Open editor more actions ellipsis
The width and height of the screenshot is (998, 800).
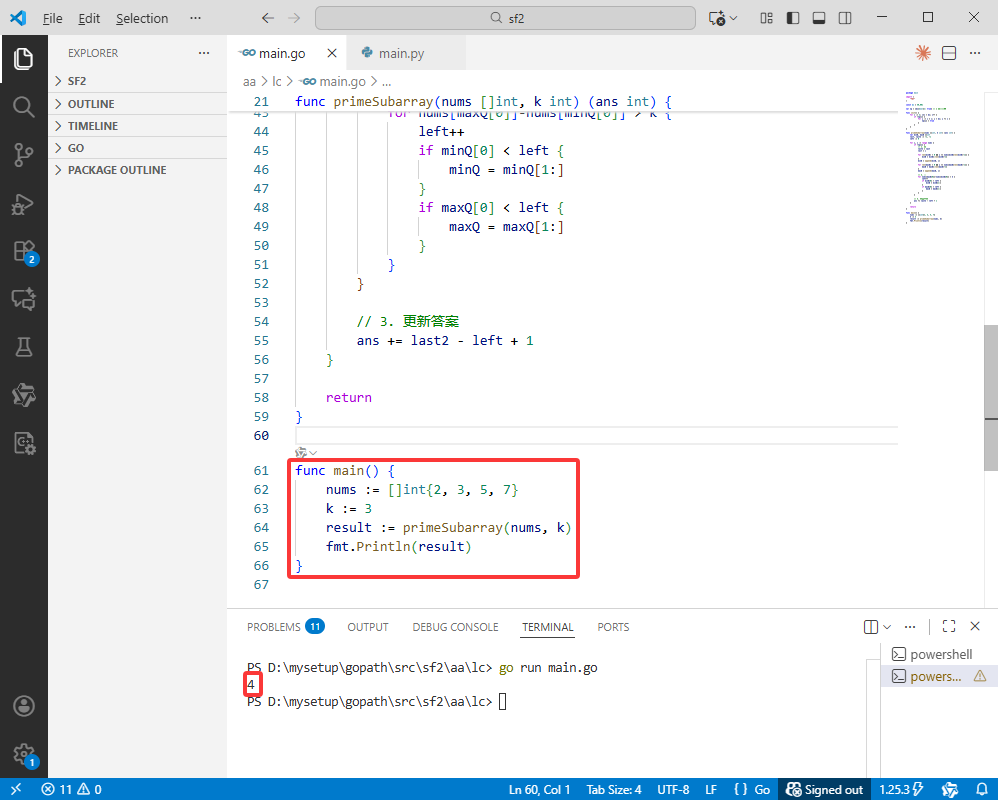click(975, 53)
